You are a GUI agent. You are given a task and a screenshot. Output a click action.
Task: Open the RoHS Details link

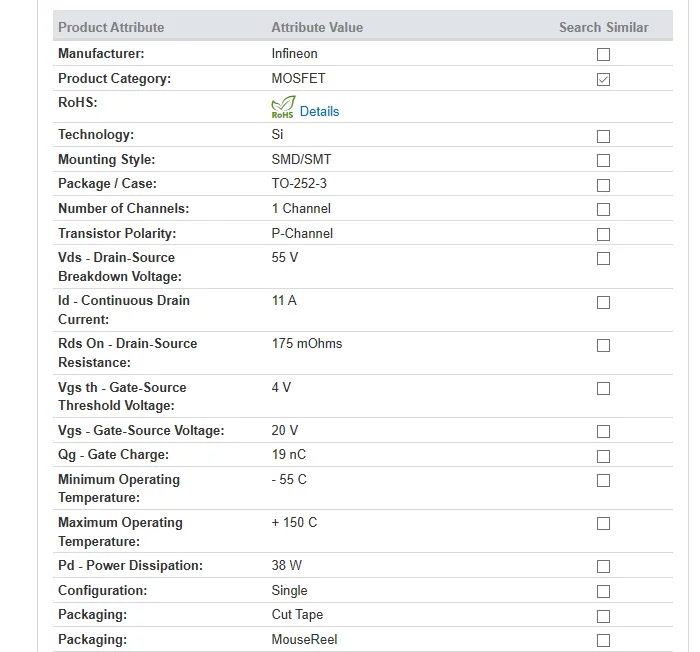click(319, 111)
